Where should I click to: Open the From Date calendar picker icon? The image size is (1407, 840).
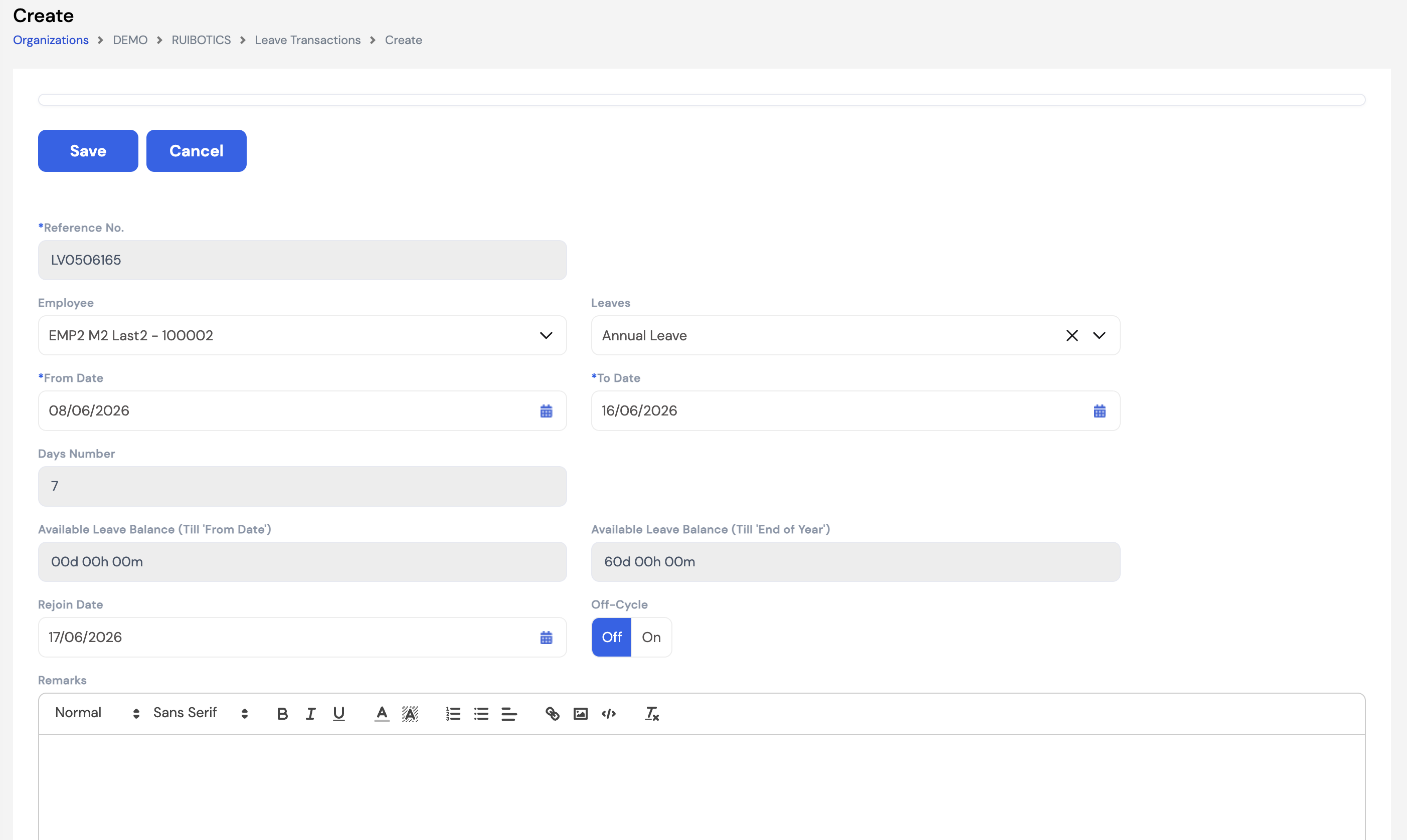[546, 411]
